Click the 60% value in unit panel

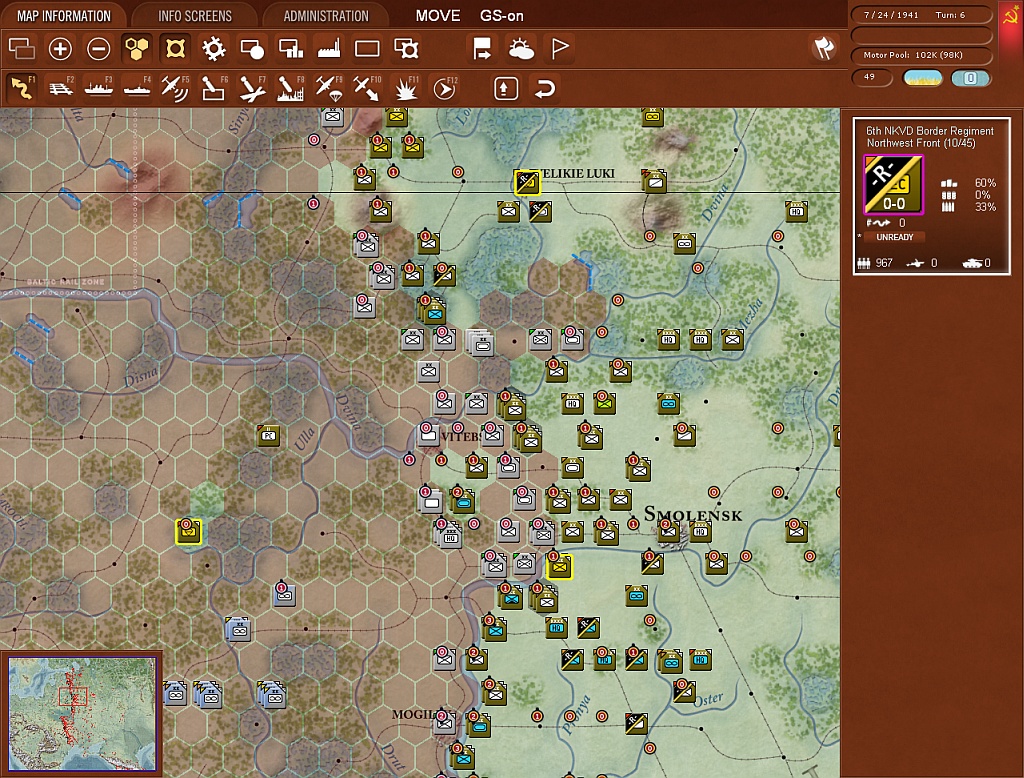coord(985,183)
